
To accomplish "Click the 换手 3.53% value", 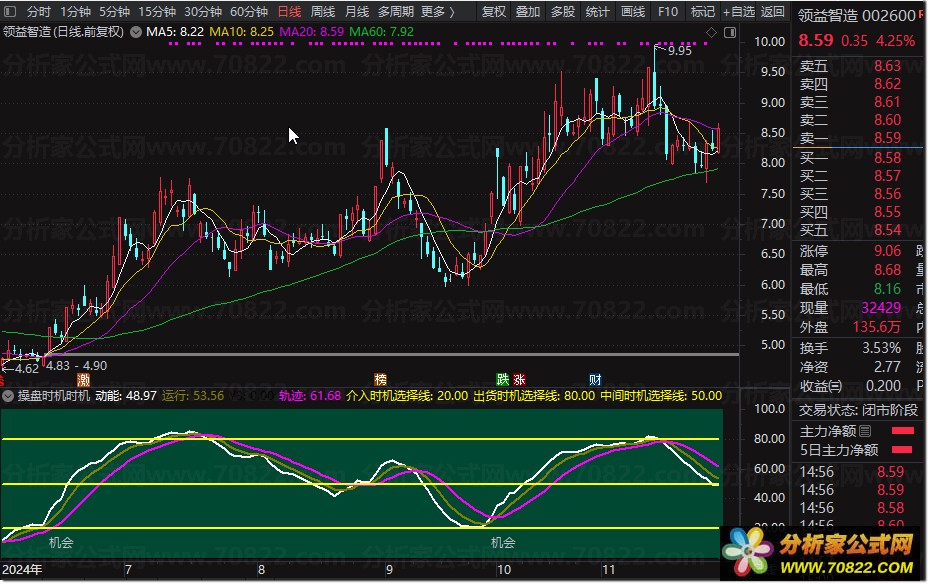I will coord(881,347).
